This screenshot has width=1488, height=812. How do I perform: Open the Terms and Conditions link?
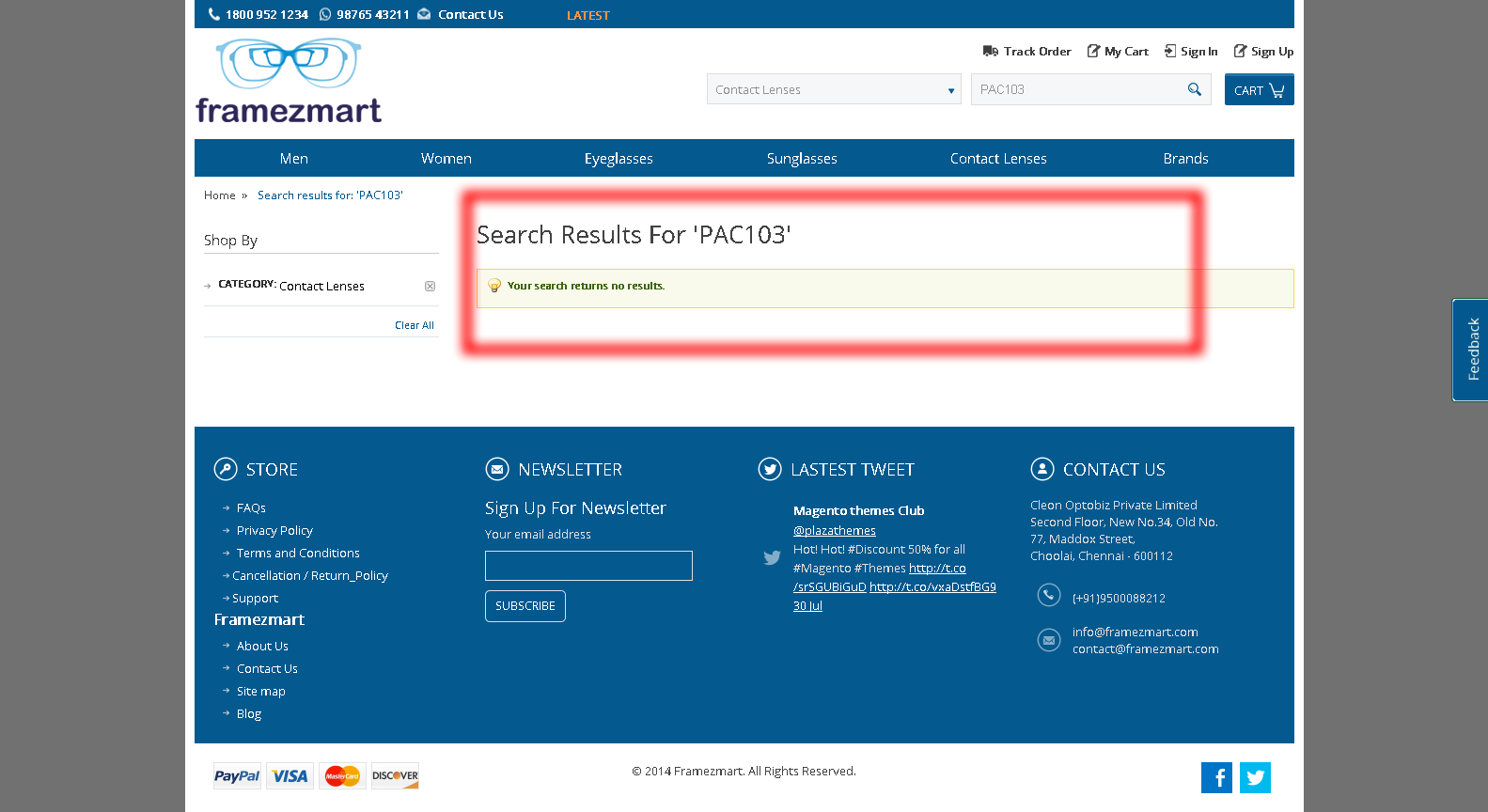[298, 554]
